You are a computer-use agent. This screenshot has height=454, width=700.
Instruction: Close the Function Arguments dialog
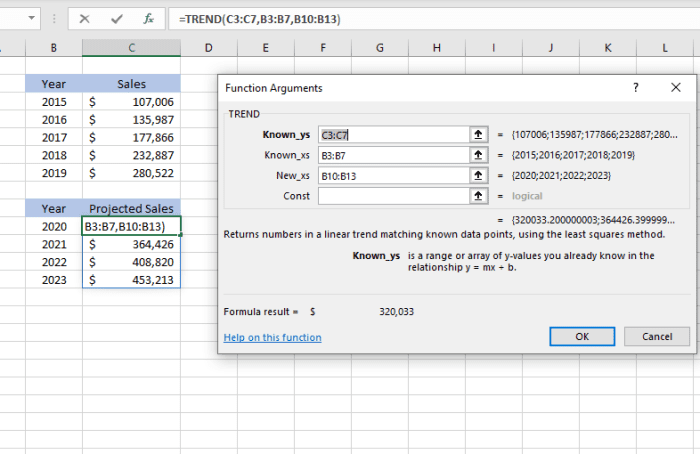675,88
